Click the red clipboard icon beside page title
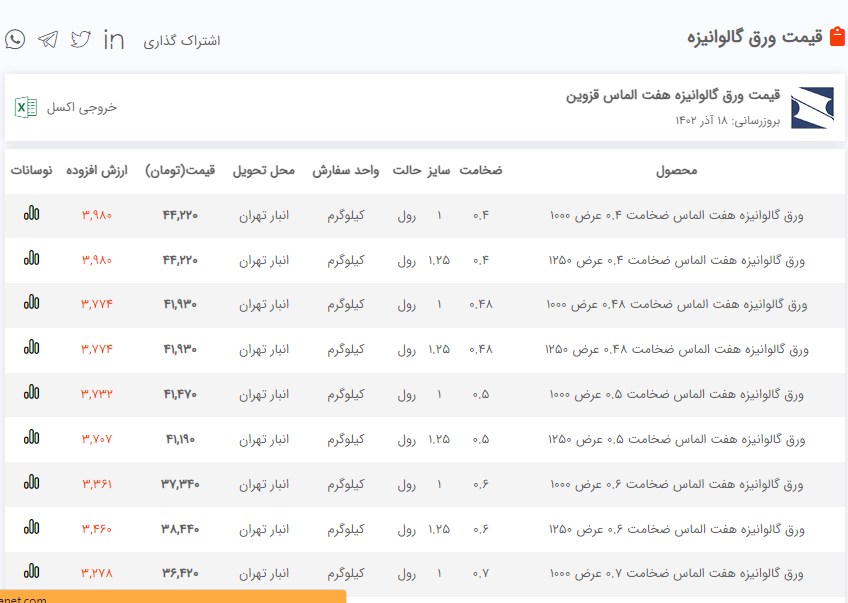Viewport: 848px width, 603px height. (x=838, y=38)
